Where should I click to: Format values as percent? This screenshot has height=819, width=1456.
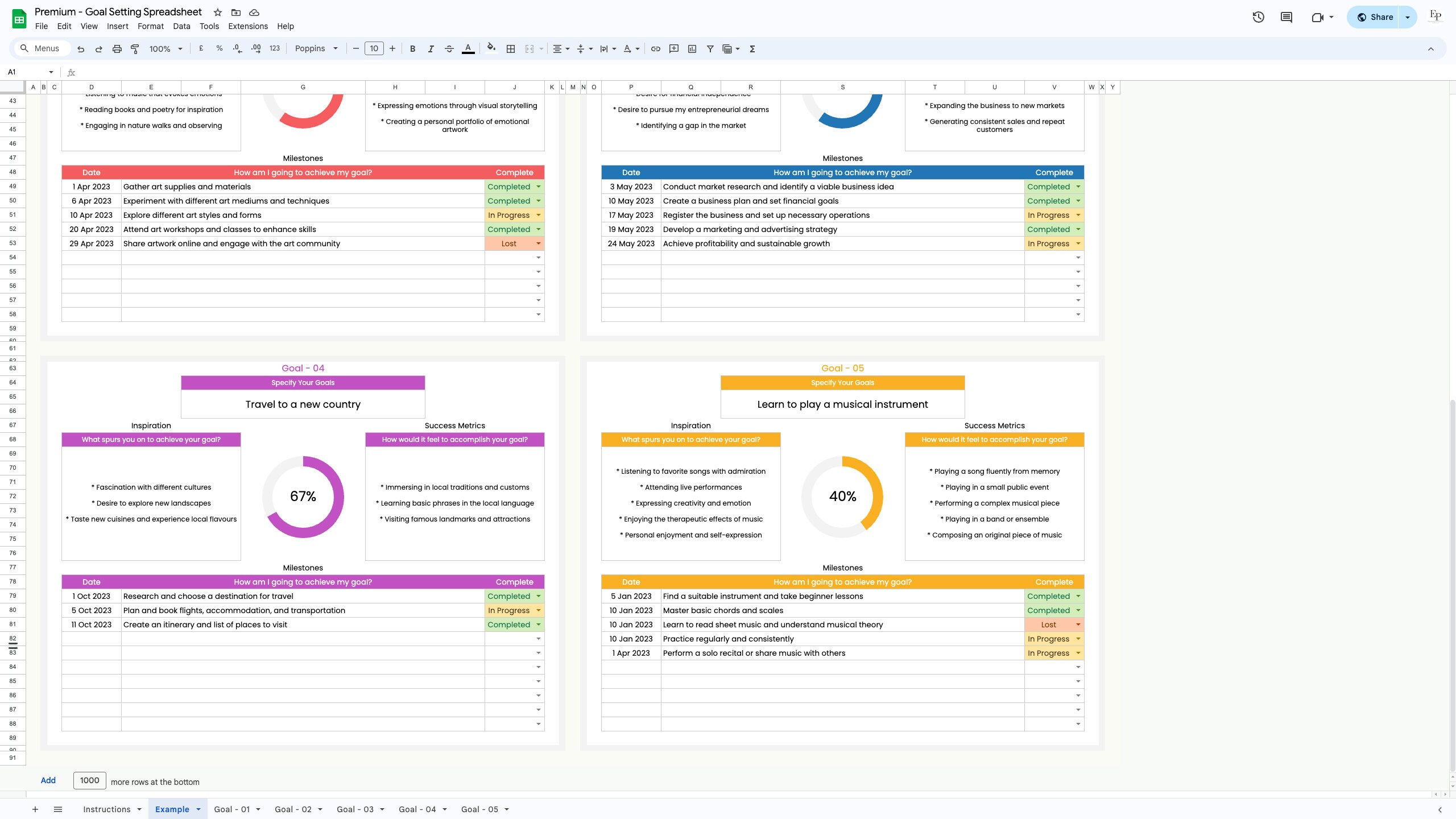[x=219, y=48]
